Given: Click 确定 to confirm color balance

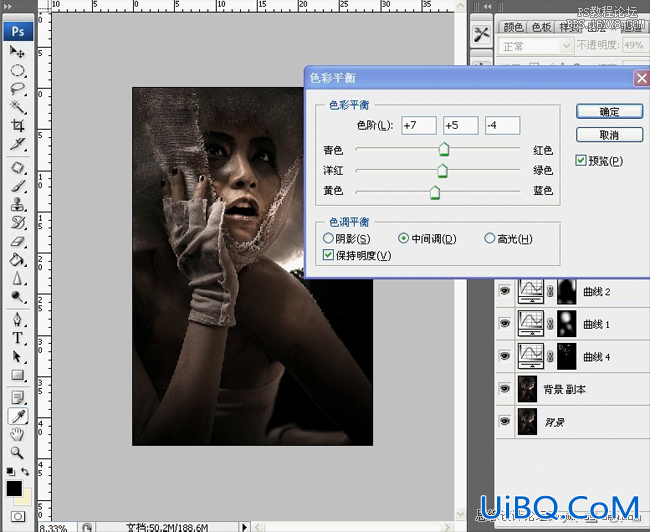Looking at the screenshot, I should 609,111.
